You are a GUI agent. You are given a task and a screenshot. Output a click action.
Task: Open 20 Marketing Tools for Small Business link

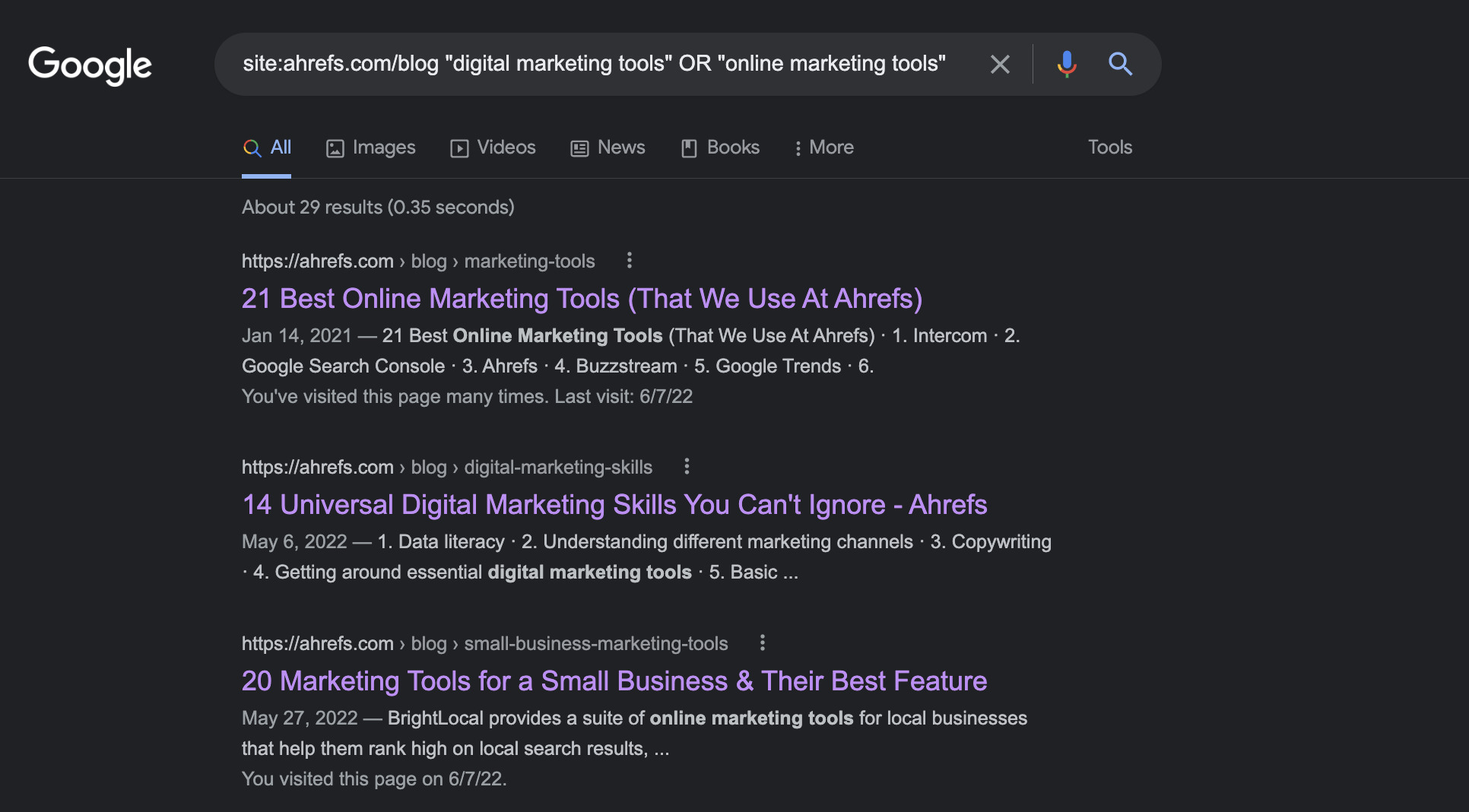point(614,681)
